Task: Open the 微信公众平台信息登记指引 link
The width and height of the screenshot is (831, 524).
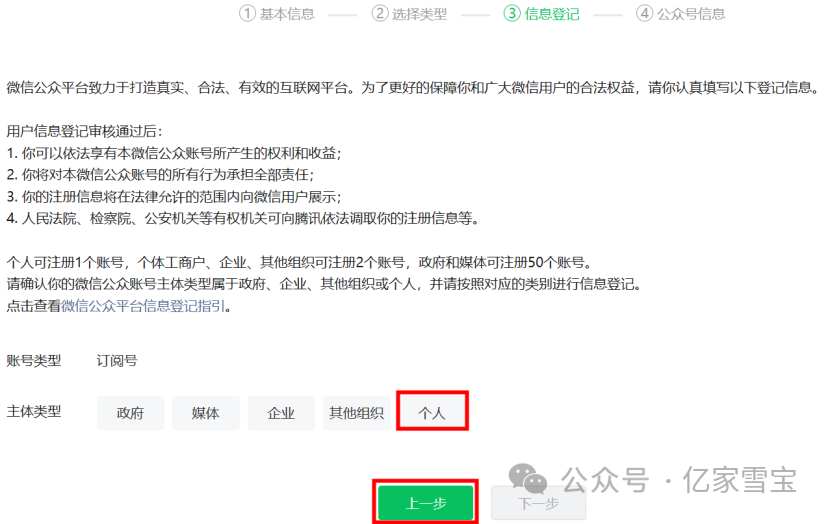Action: [143, 306]
